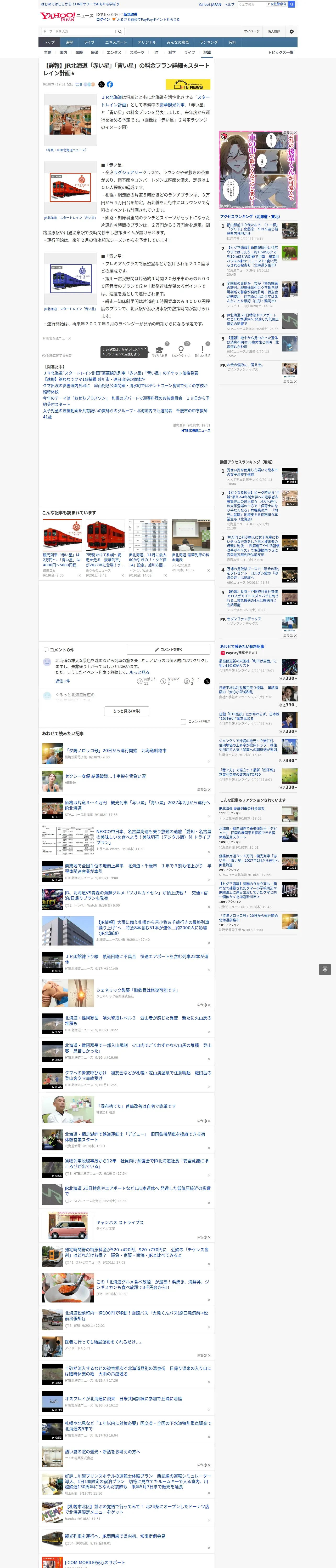336x1568 pixels.
Task: Click the Yahoo! JAPAN logo
Action: pos(57,16)
